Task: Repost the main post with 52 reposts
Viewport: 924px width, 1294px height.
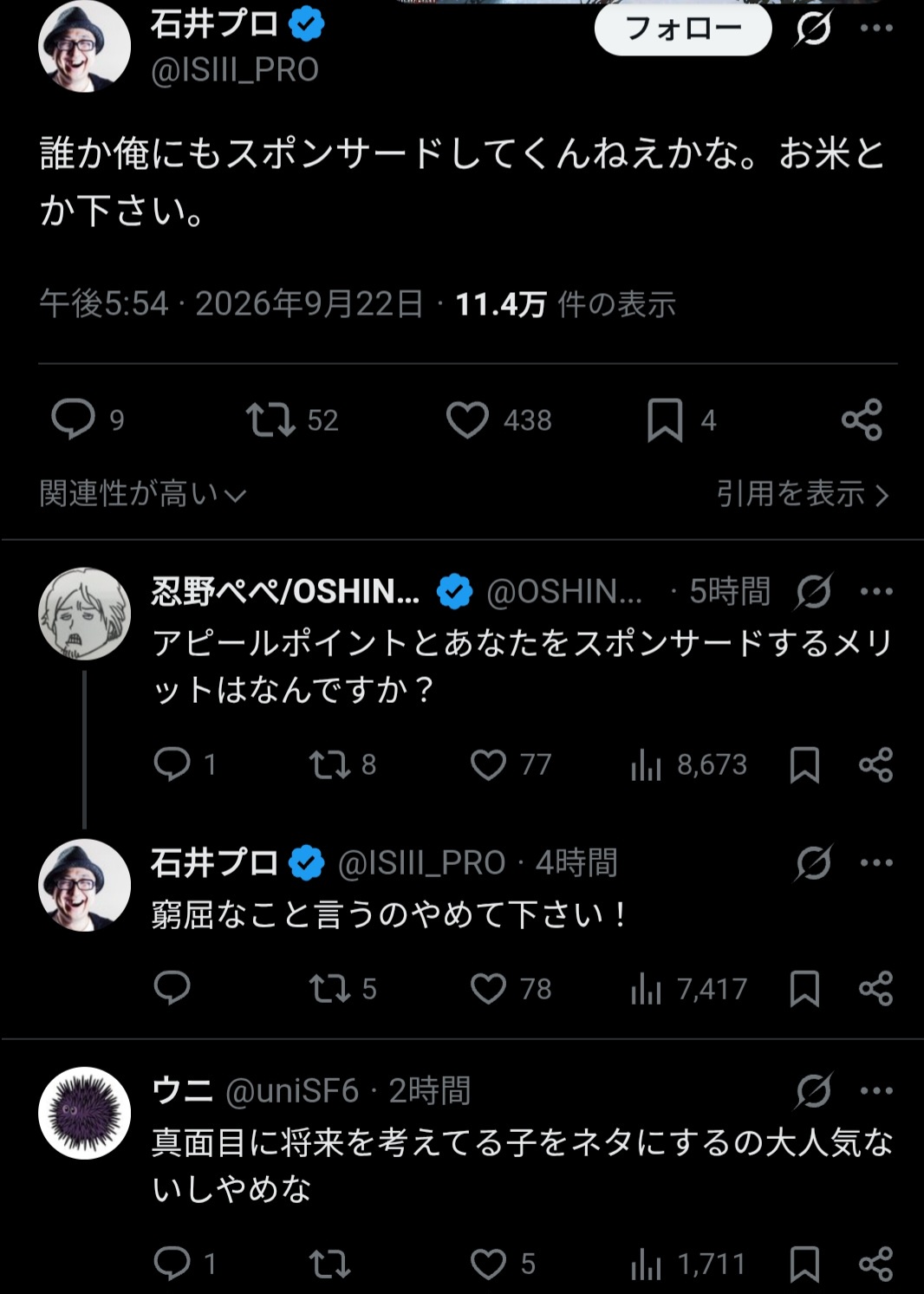Action: coord(270,419)
